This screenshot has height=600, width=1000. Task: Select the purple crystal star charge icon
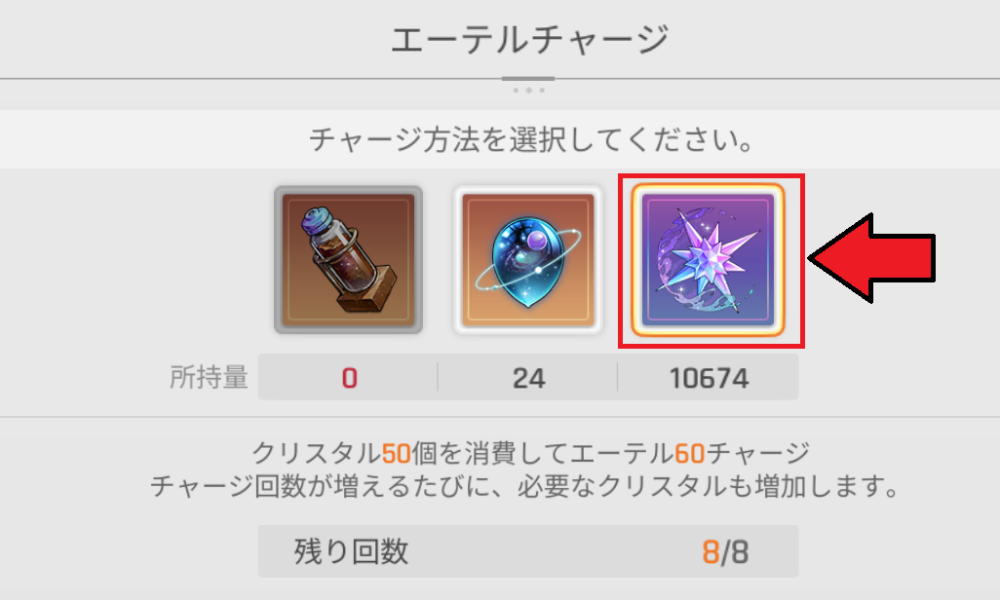(707, 260)
